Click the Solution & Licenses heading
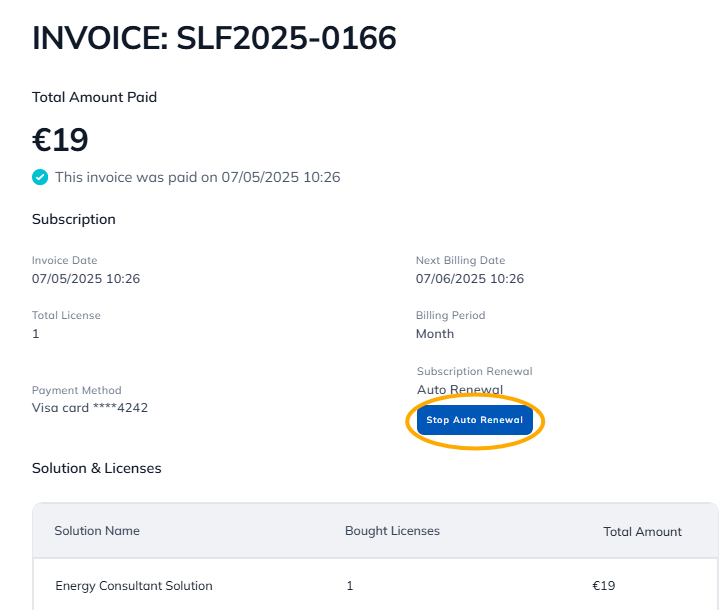This screenshot has width=720, height=610. tap(96, 468)
